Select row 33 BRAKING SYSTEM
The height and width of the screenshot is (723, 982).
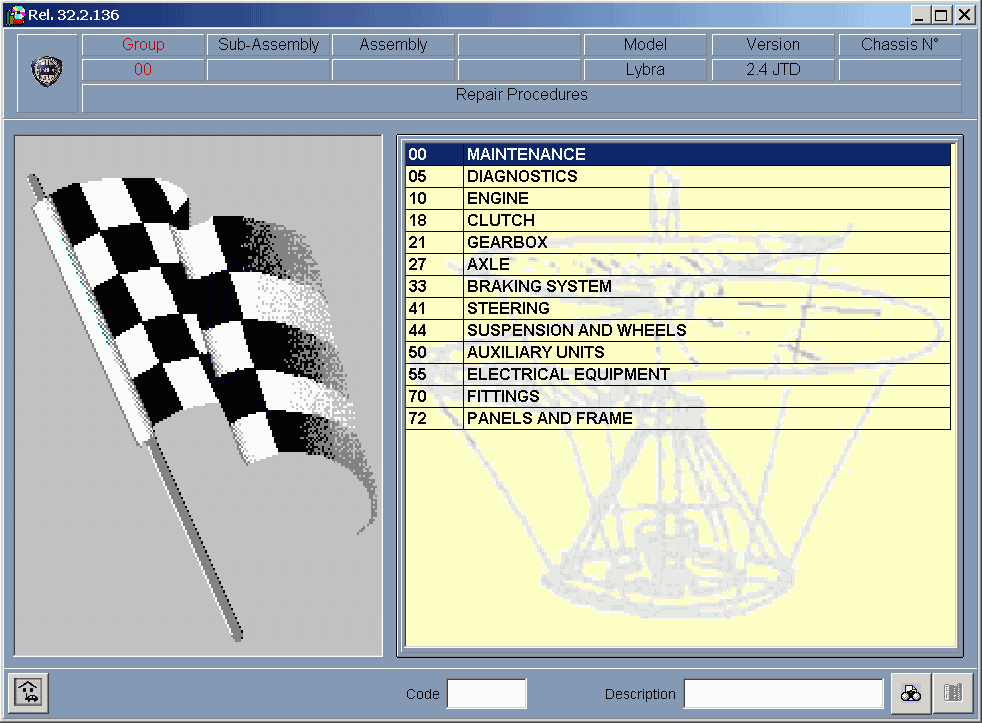point(678,286)
